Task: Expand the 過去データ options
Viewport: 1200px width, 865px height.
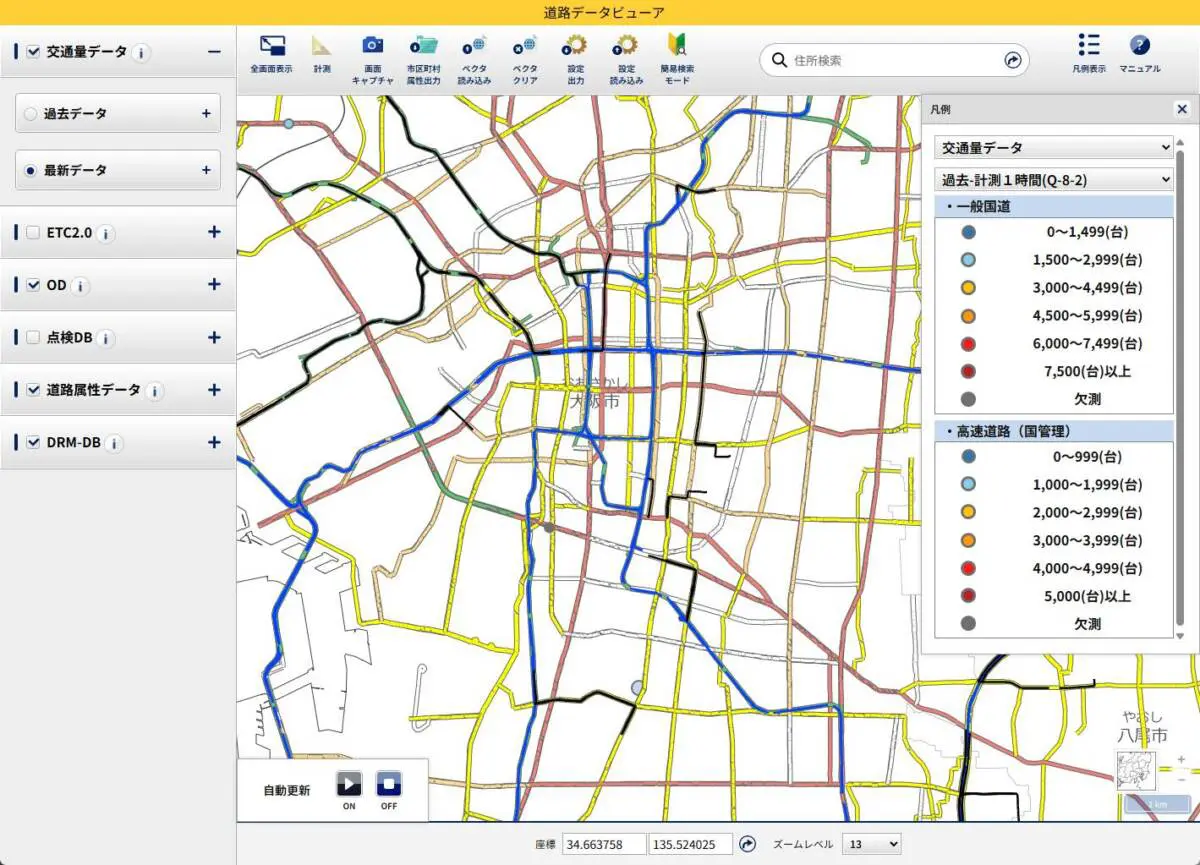Action: [206, 114]
